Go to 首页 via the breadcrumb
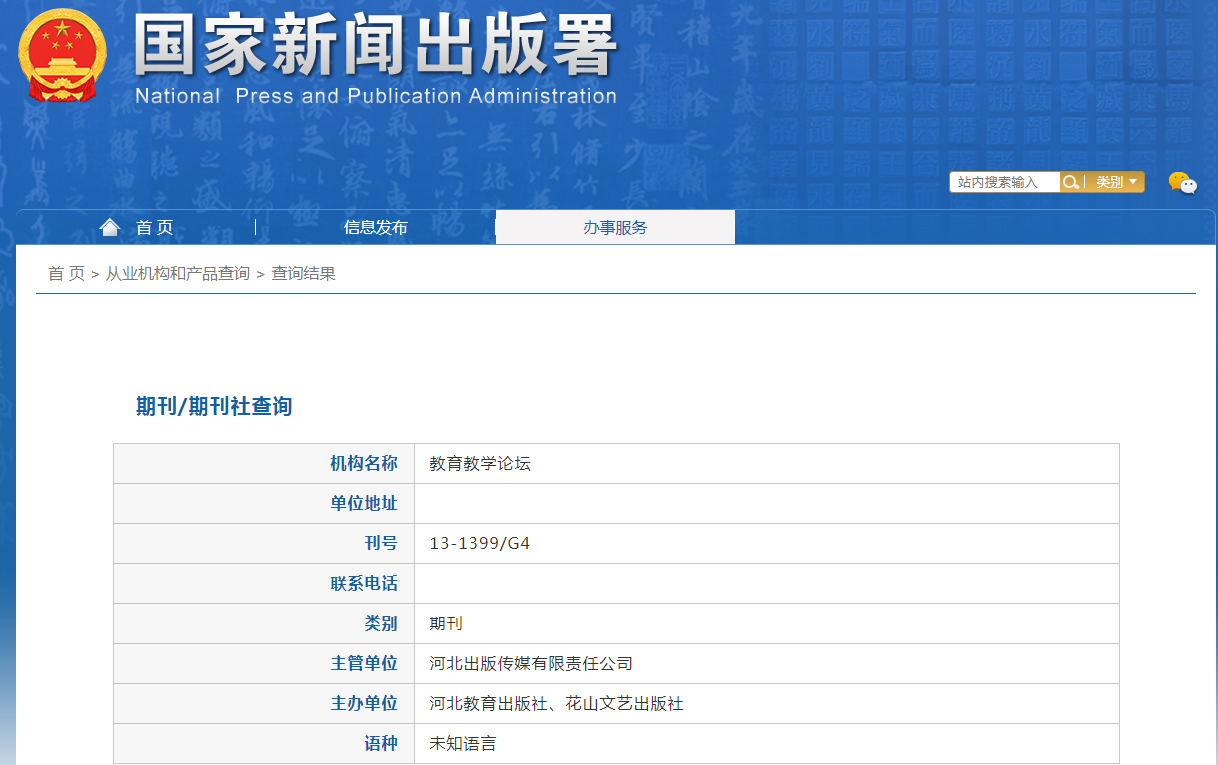1218x765 pixels. [66, 274]
